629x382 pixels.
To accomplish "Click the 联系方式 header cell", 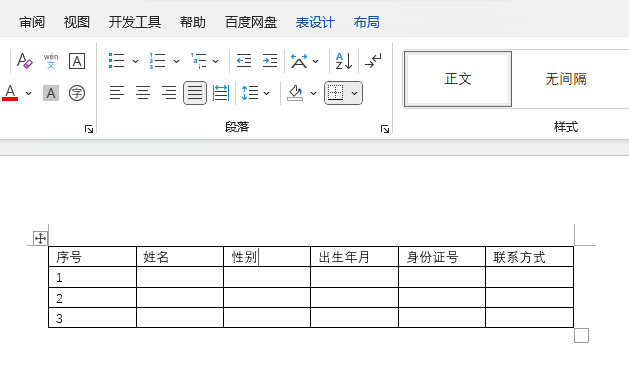I will point(529,257).
